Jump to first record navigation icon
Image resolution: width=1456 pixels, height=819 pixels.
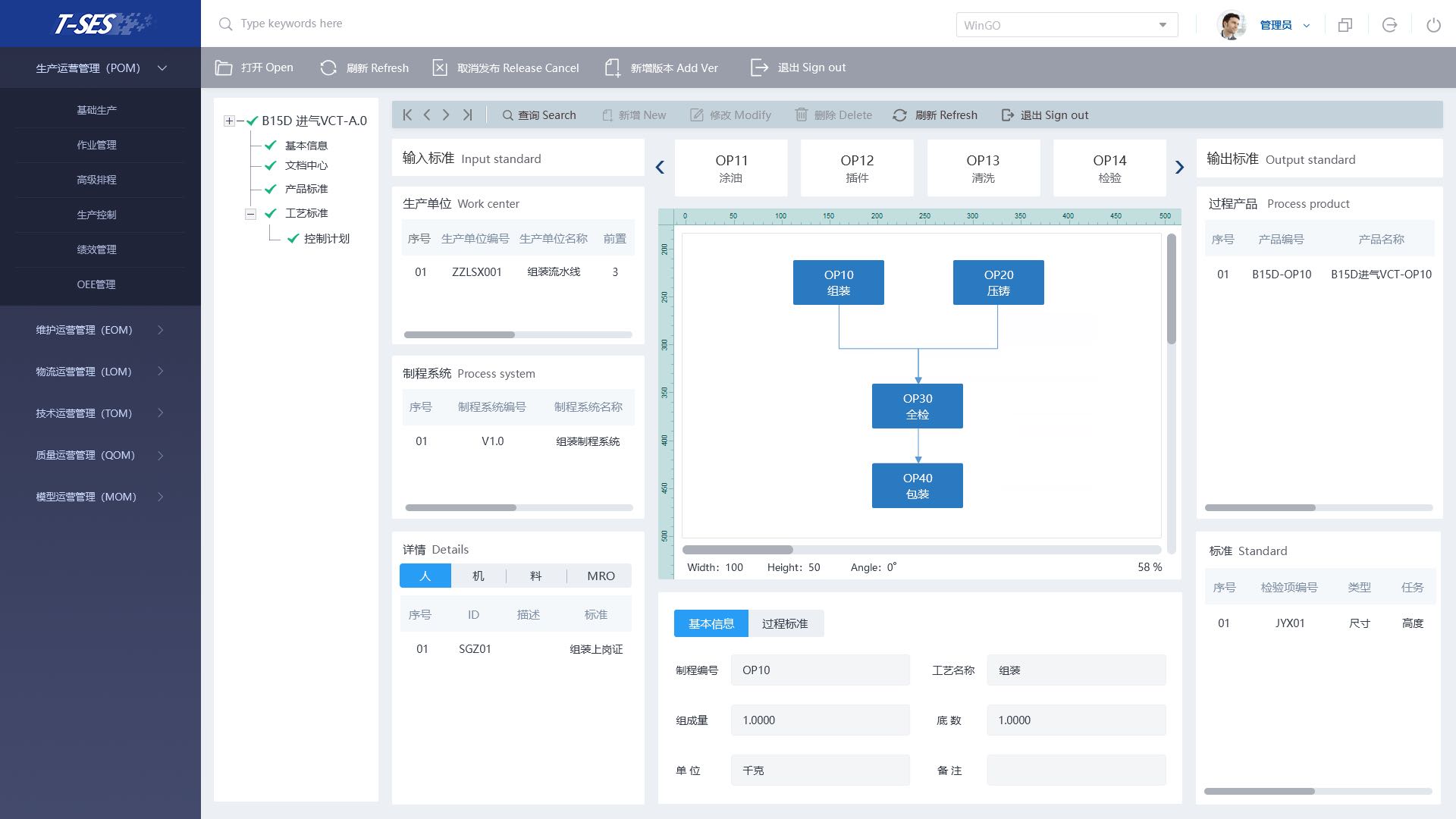coord(407,115)
